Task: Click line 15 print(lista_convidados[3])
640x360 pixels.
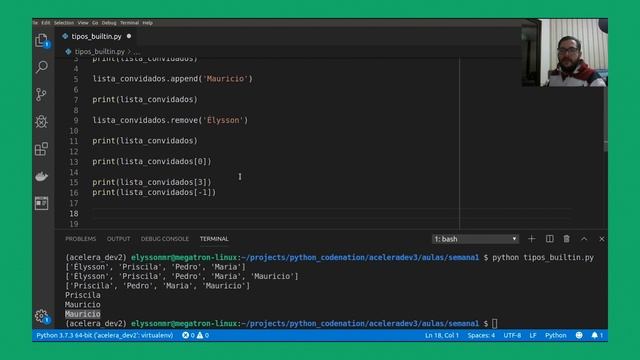Action: pyautogui.click(x=152, y=182)
